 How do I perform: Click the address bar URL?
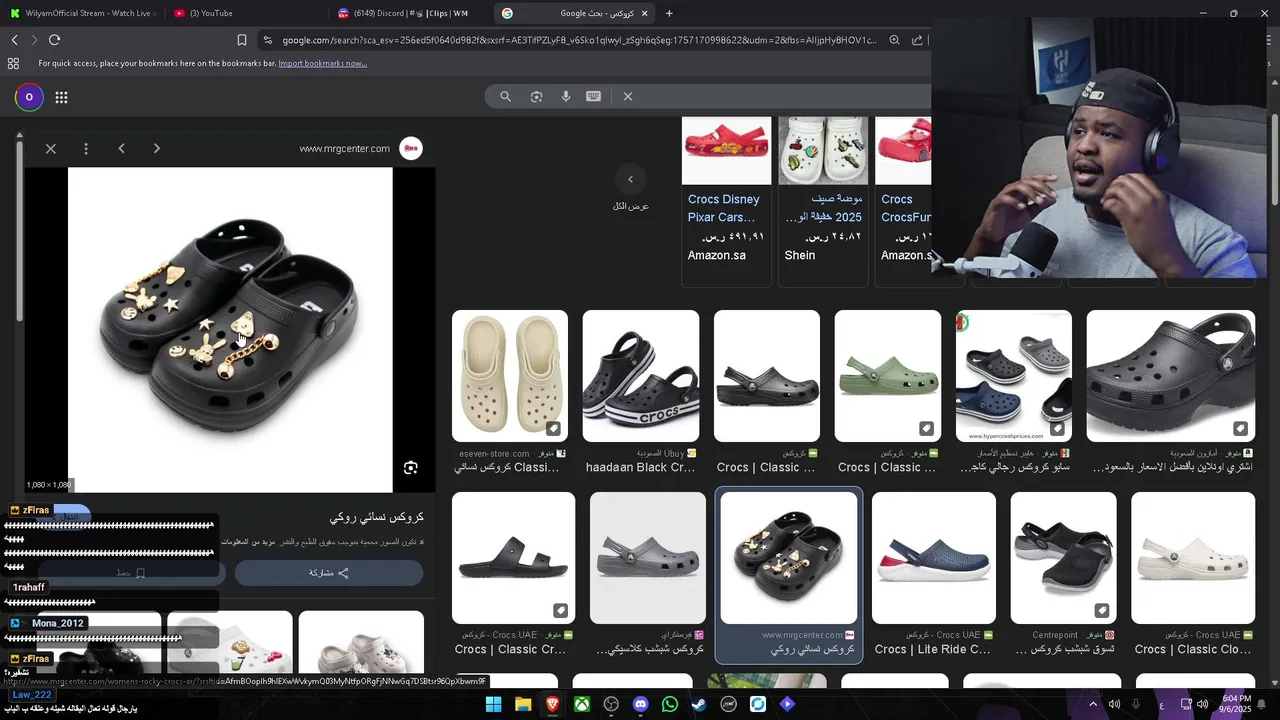(579, 40)
